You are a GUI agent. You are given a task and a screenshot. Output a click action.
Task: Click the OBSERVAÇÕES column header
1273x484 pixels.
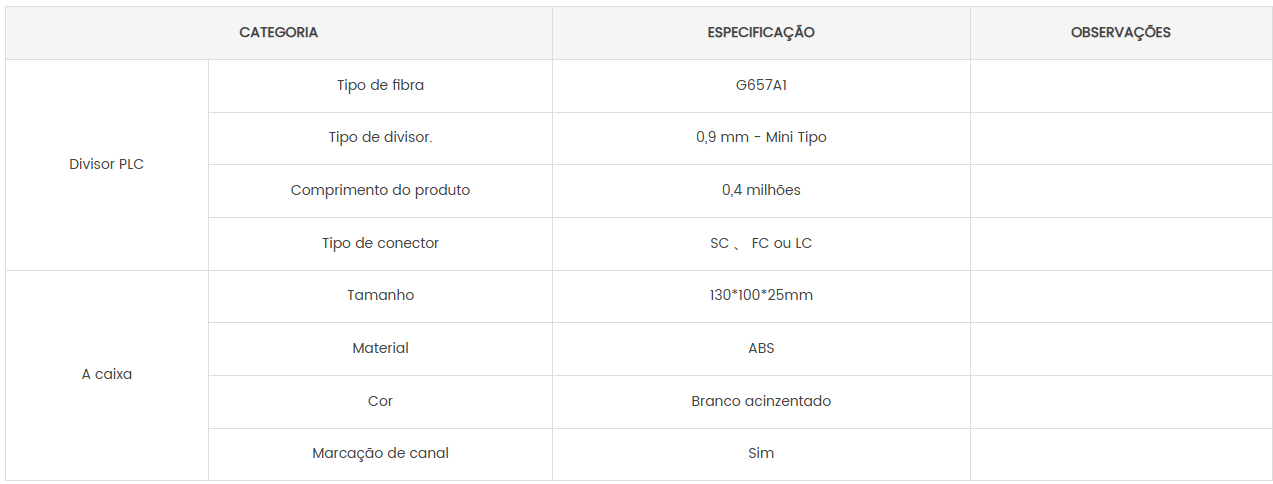tap(1121, 33)
